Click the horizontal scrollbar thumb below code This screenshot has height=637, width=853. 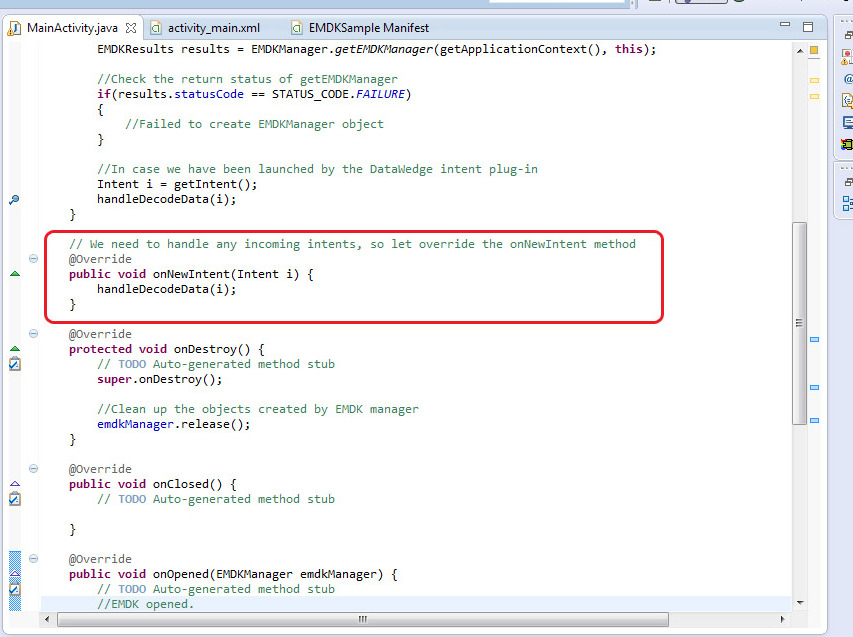tap(362, 619)
